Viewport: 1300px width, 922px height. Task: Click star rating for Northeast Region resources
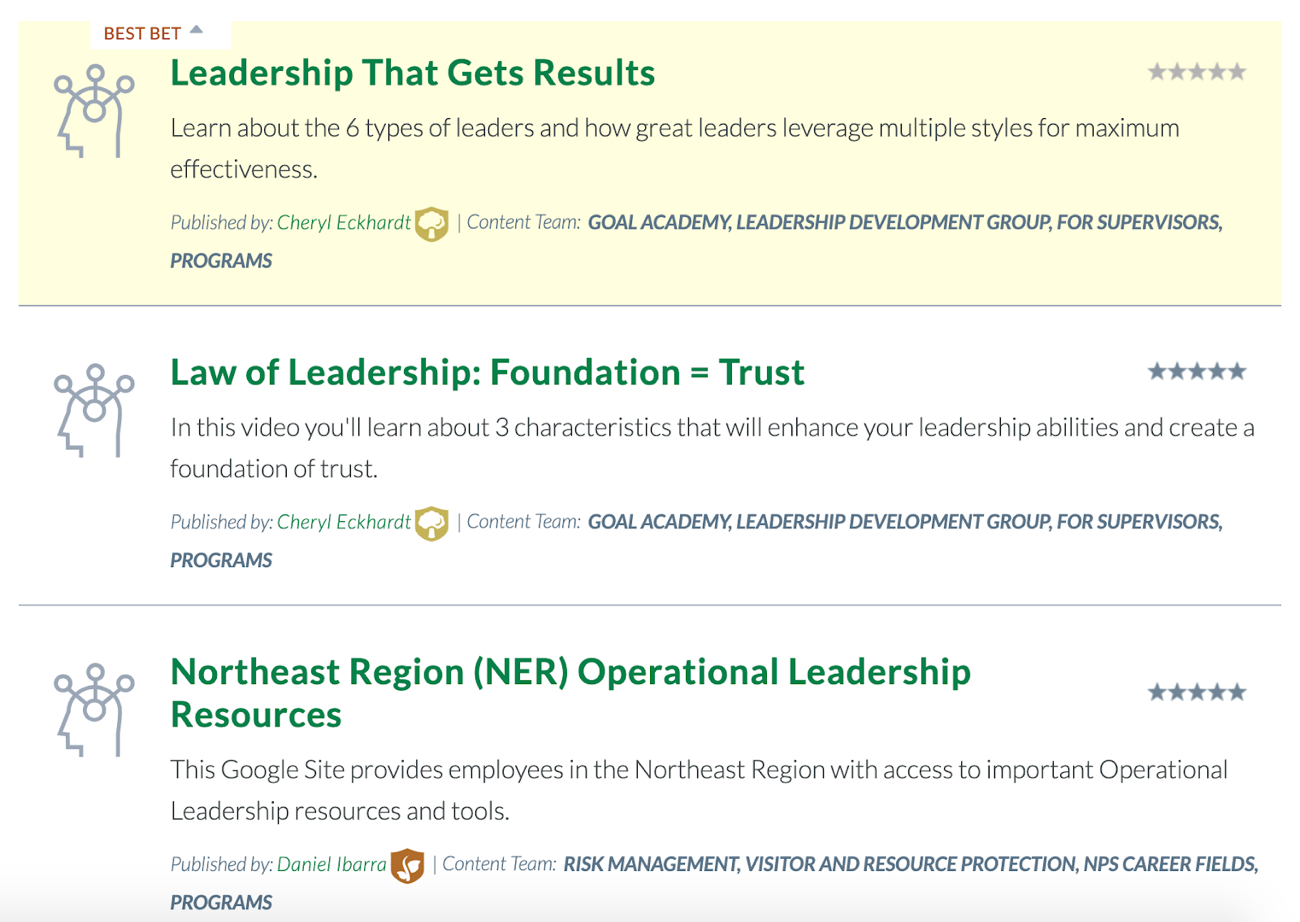click(x=1197, y=692)
